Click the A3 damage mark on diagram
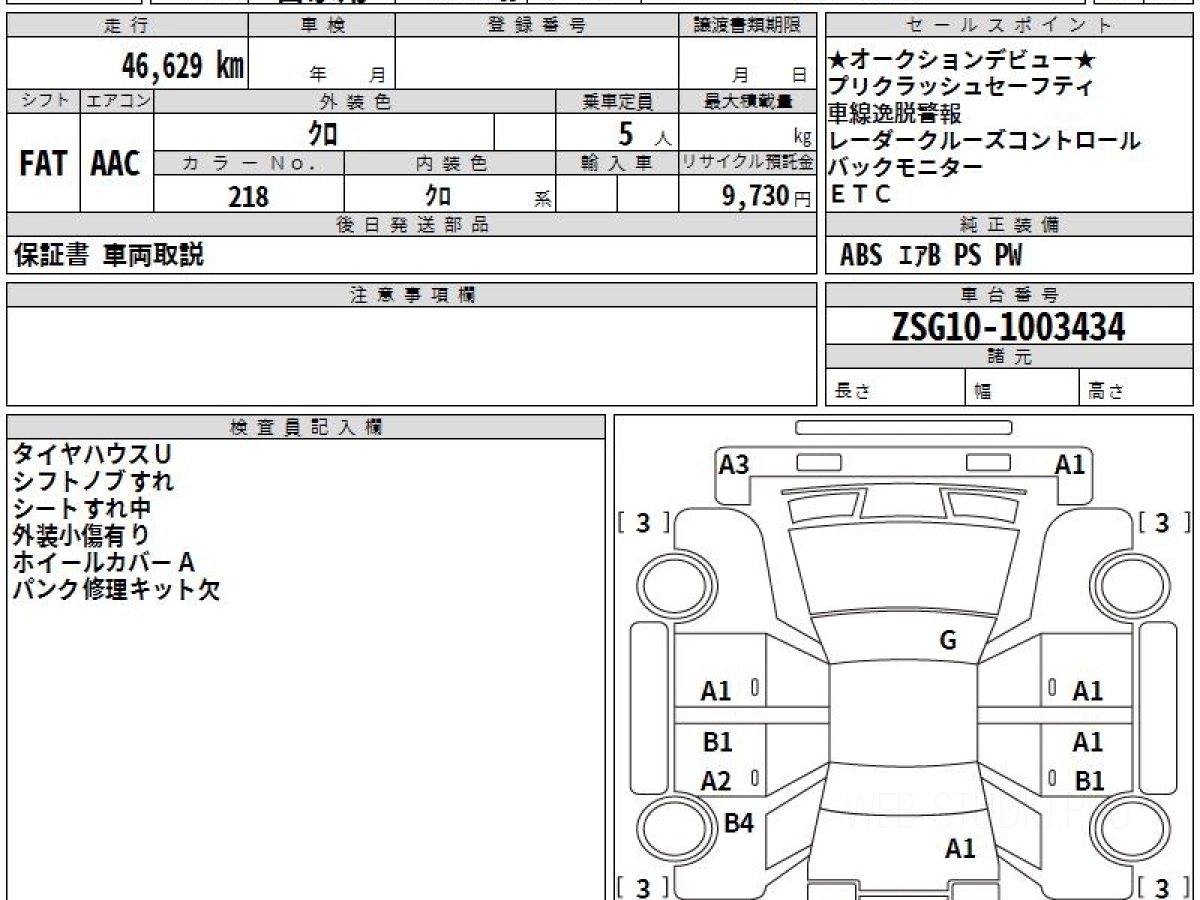This screenshot has height=900, width=1200. tap(734, 464)
